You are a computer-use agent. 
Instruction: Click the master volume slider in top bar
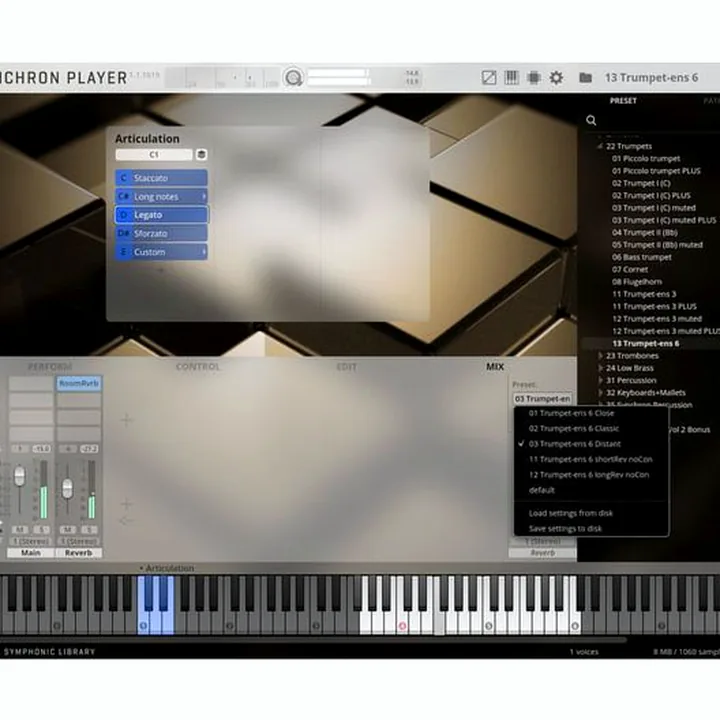click(x=338, y=77)
